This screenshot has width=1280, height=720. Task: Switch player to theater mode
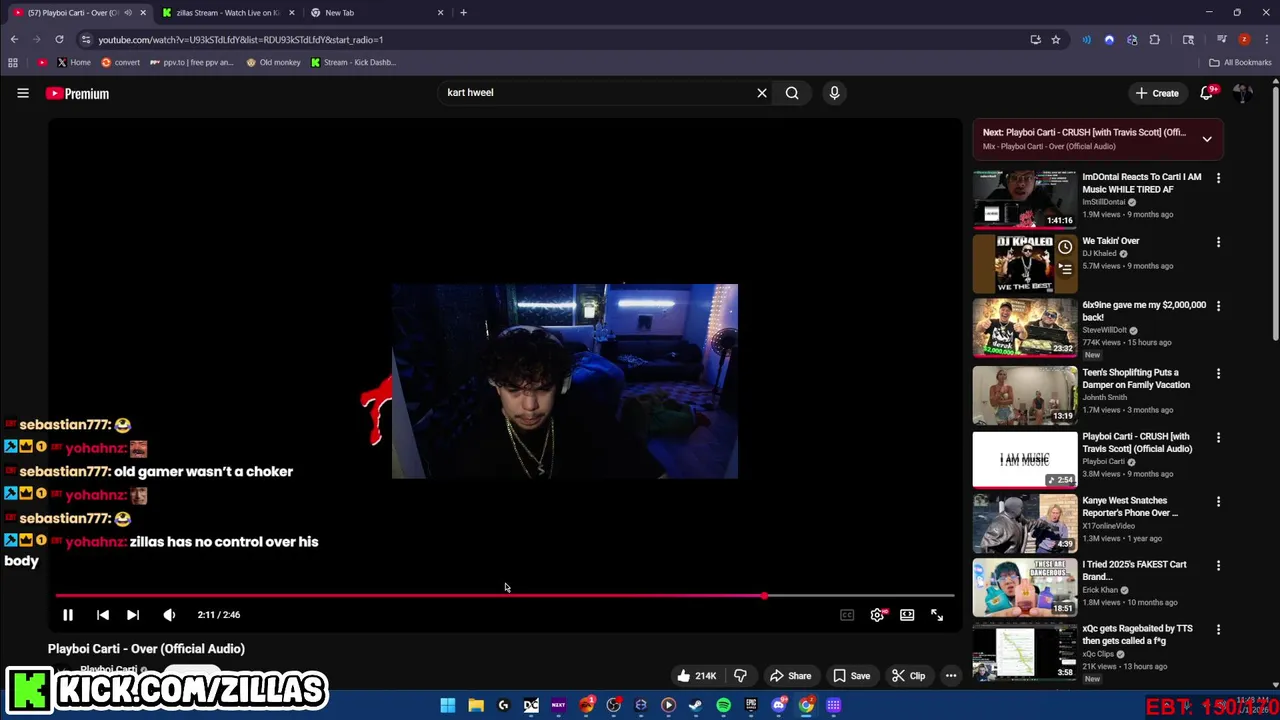click(x=907, y=615)
